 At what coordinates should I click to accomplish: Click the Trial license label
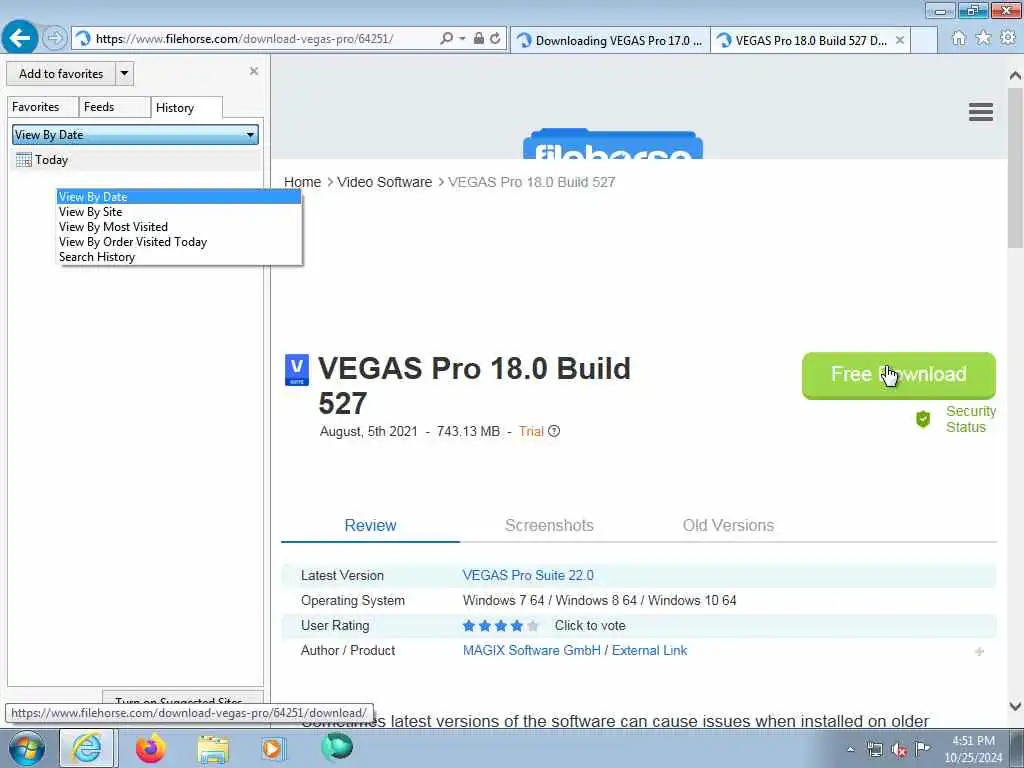point(531,431)
